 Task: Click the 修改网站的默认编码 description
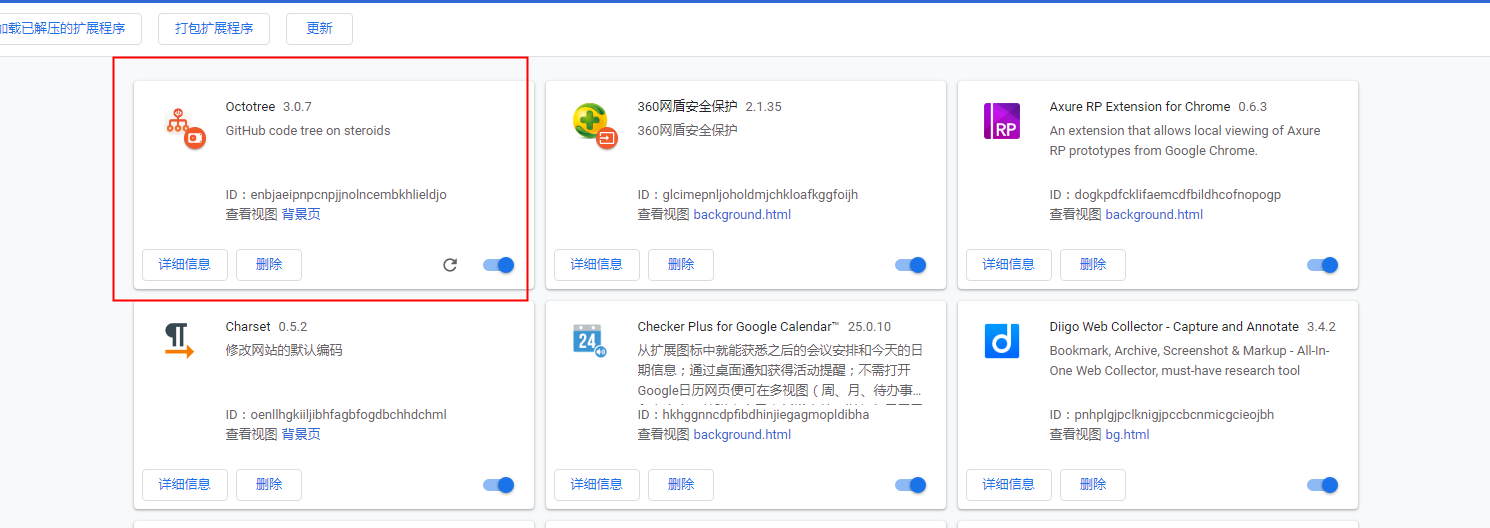pyautogui.click(x=284, y=350)
